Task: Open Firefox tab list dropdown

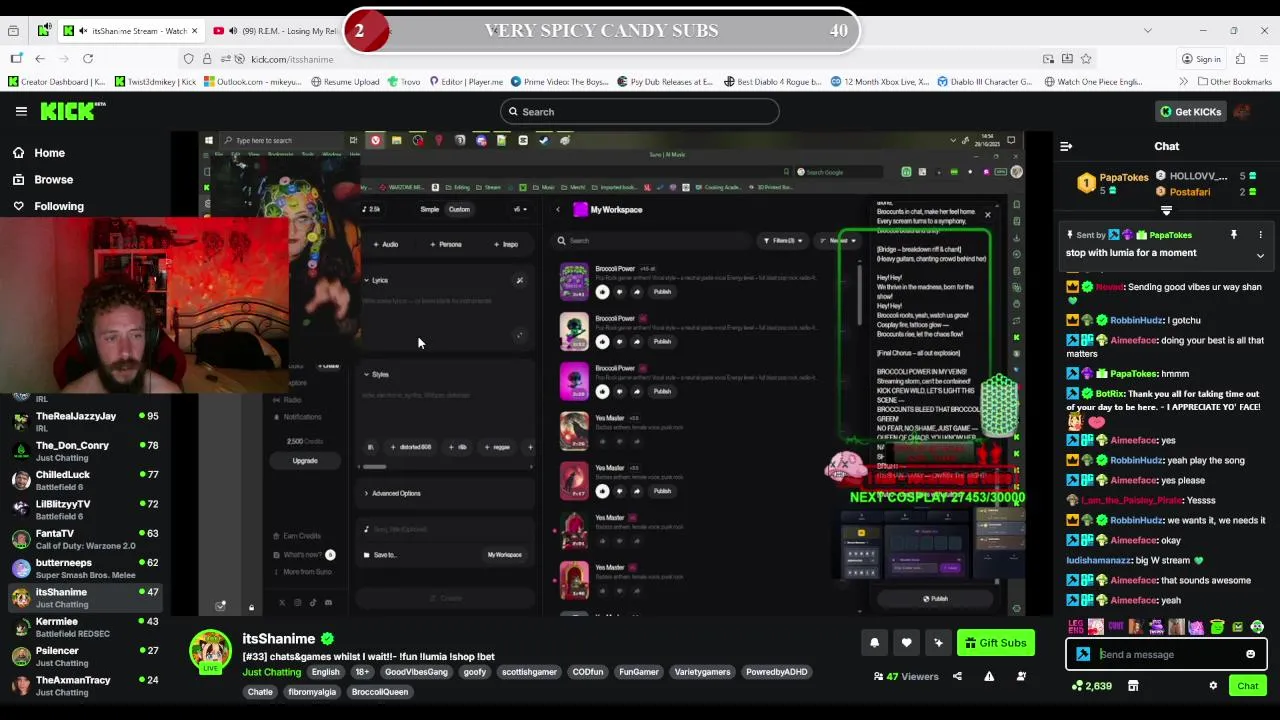Action: 1147,31
